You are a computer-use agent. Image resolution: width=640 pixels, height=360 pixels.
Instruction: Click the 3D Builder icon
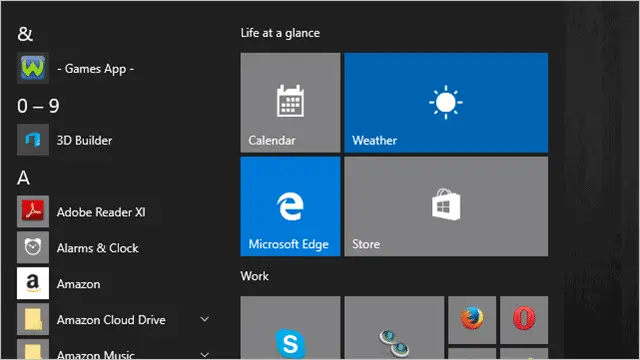pyautogui.click(x=33, y=140)
